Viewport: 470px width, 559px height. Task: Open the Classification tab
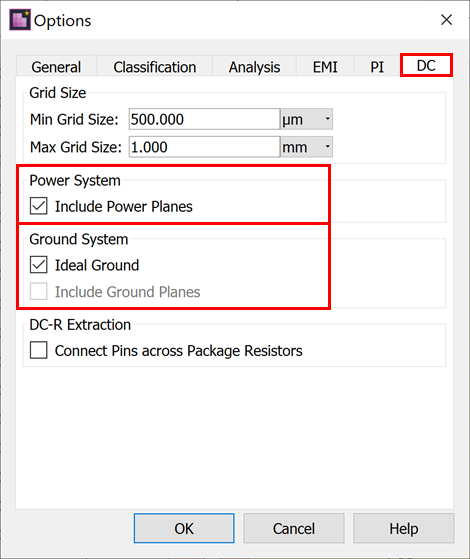155,67
